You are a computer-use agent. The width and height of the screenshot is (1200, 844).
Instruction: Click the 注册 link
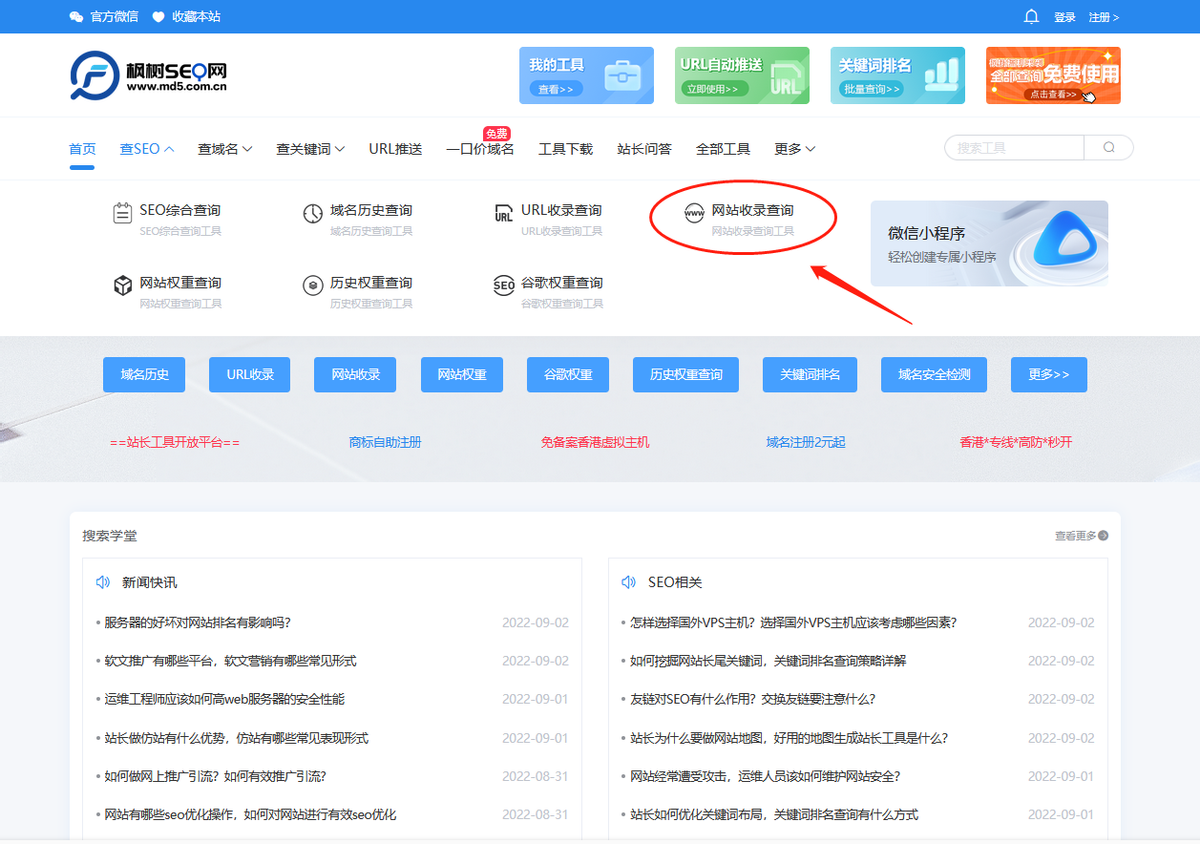click(x=1103, y=17)
